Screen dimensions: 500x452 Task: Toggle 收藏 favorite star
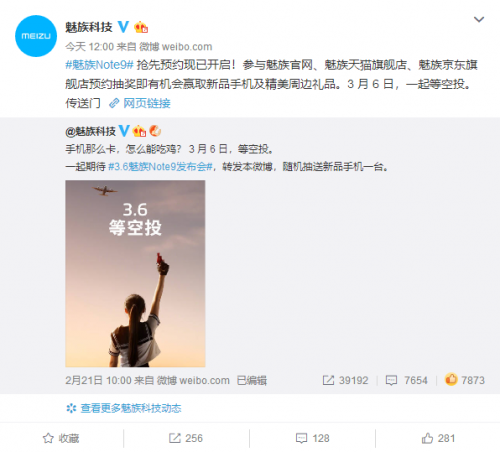click(61, 438)
